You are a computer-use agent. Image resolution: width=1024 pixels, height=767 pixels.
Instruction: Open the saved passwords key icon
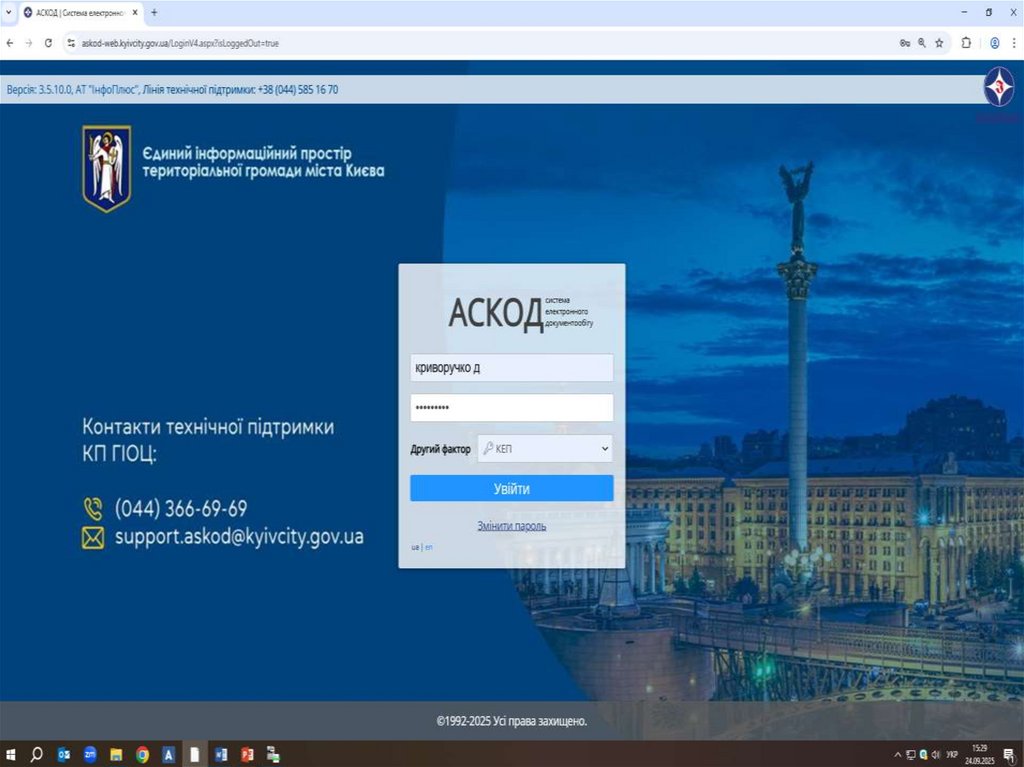tap(904, 43)
